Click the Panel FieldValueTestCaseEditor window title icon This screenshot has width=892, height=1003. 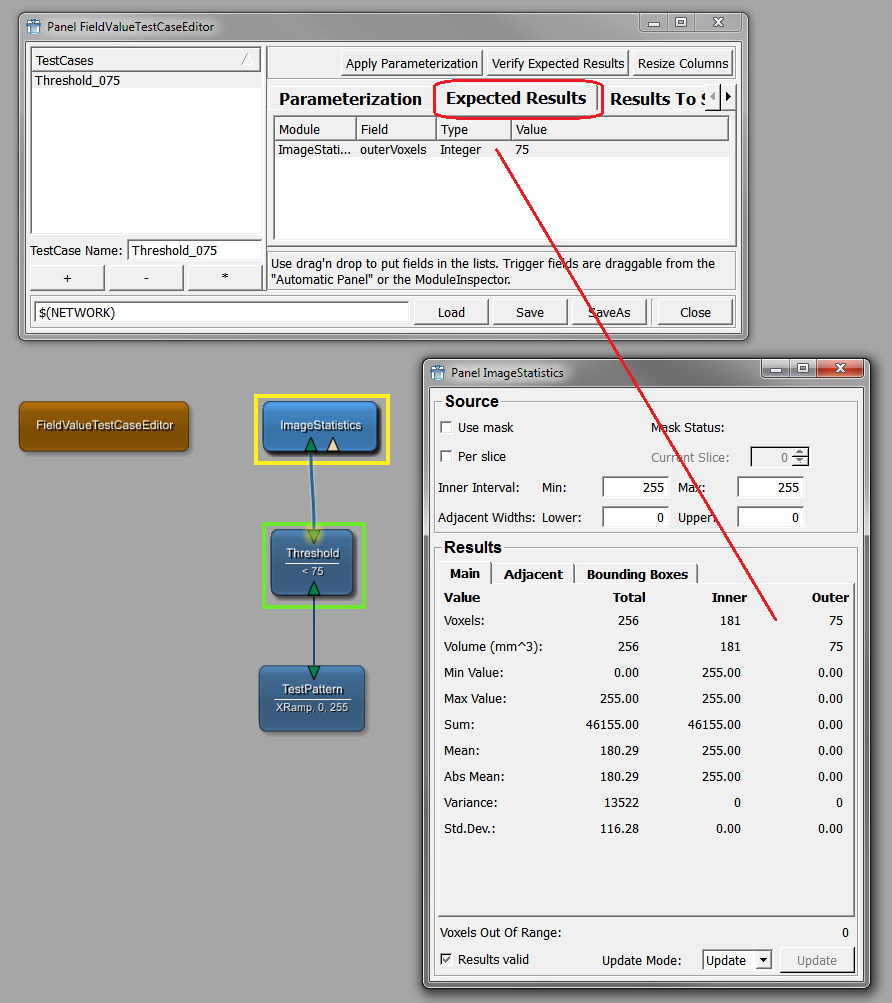[33, 27]
